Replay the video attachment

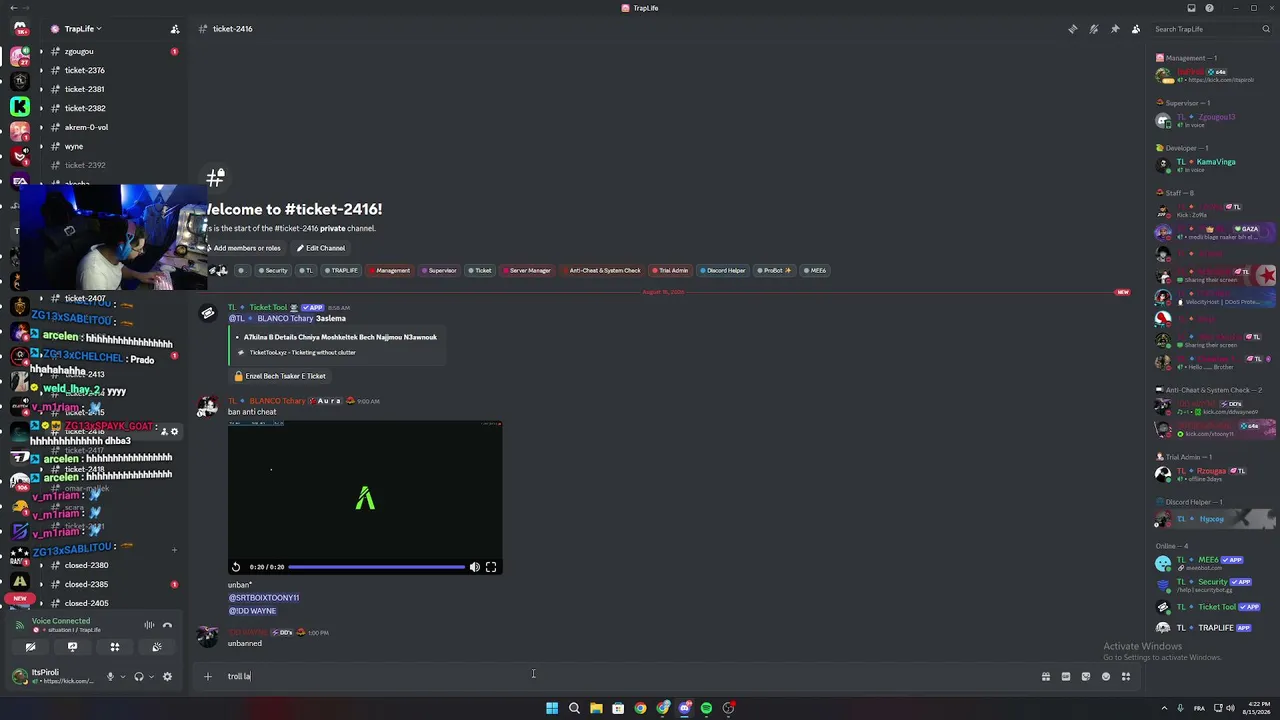click(236, 567)
